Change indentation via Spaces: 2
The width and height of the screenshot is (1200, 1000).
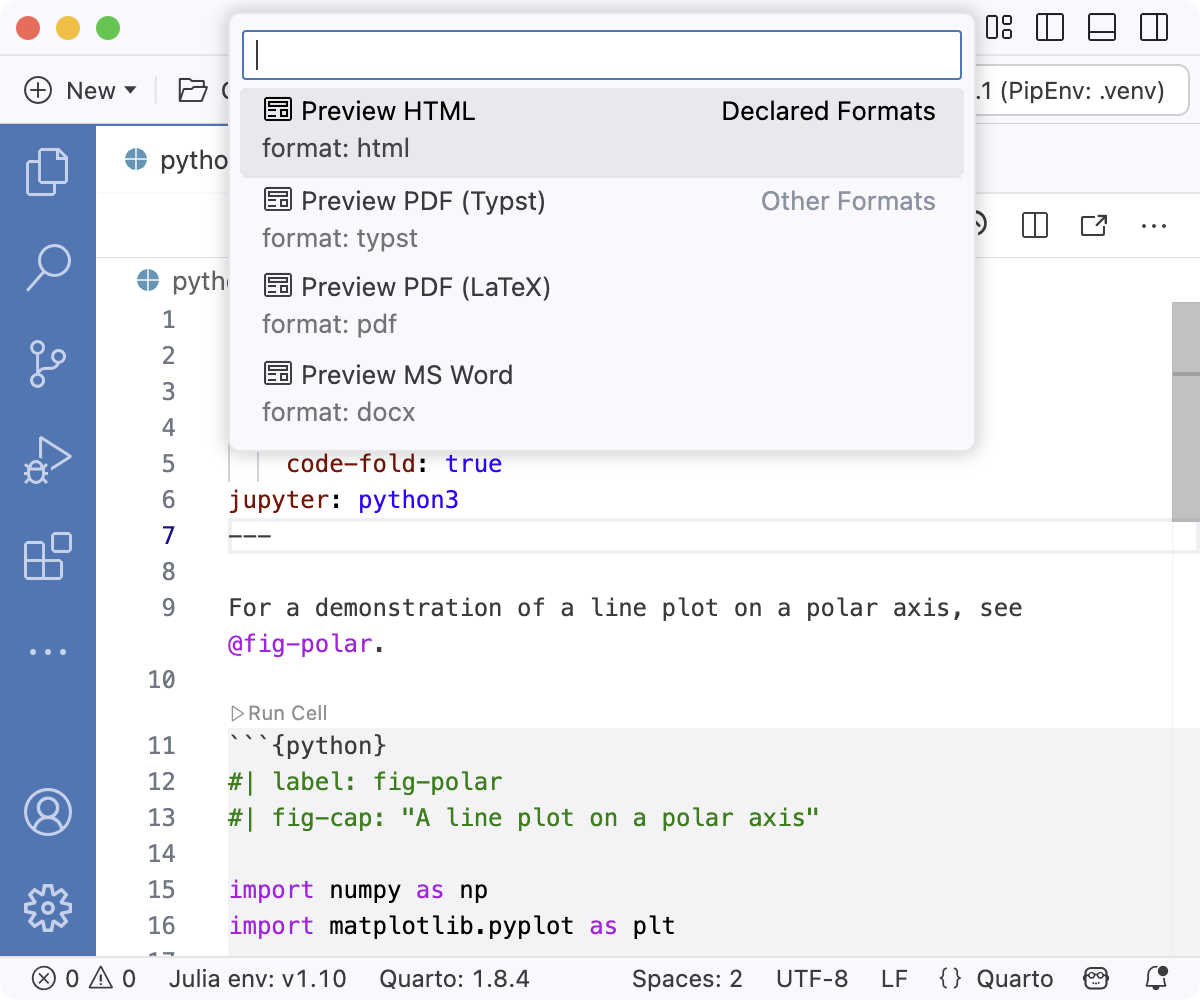point(687,979)
